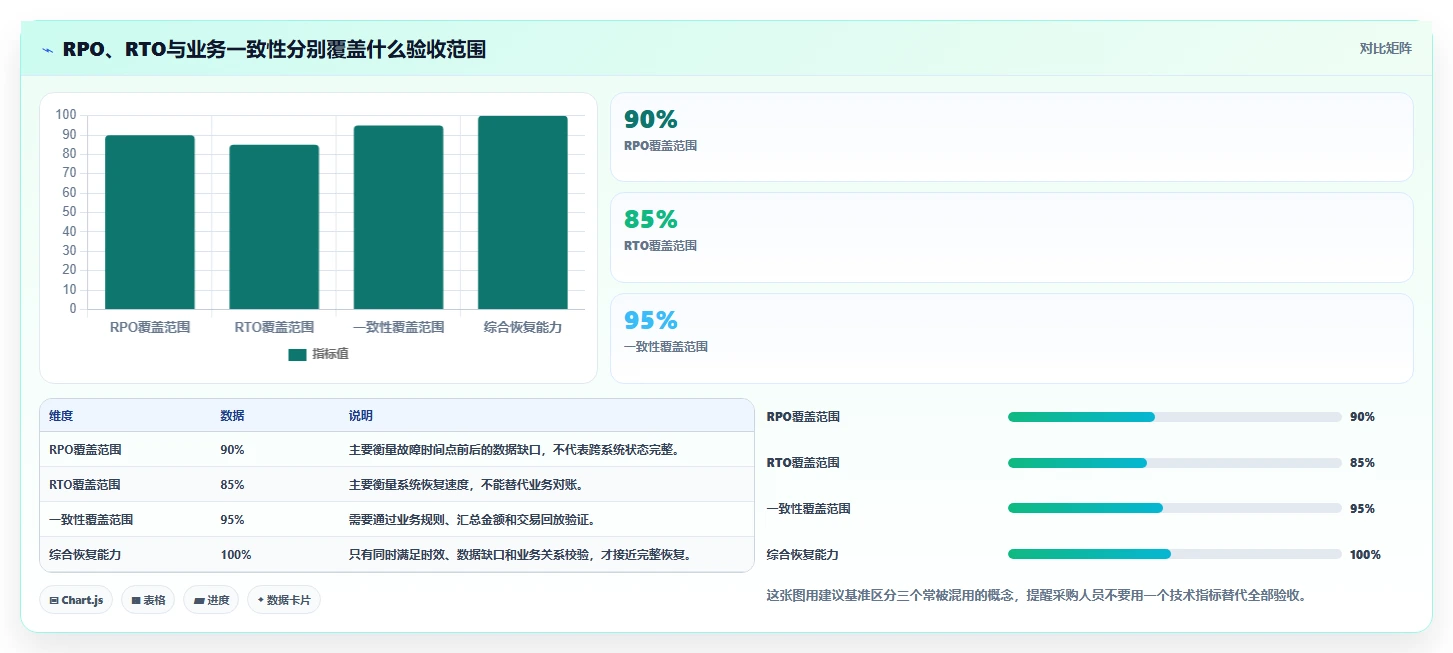Click the 100% value in table
The width and height of the screenshot is (1453, 653).
point(236,555)
